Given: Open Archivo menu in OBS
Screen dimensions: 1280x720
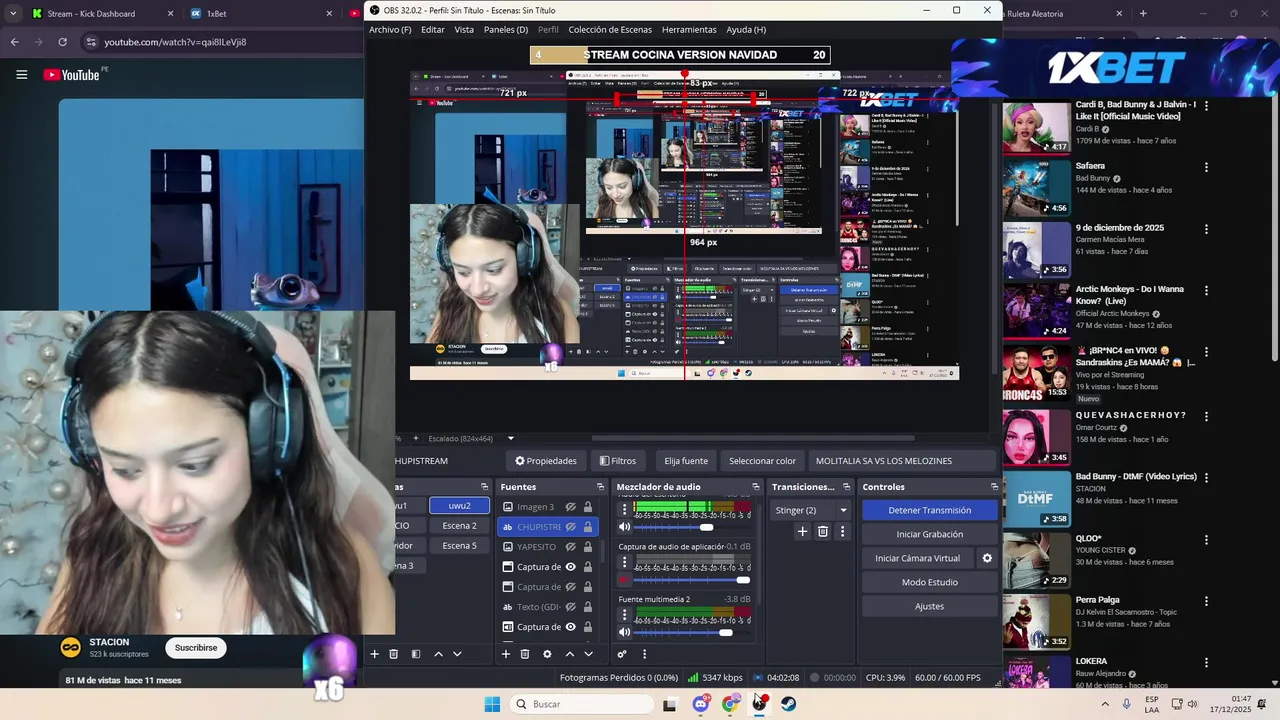Looking at the screenshot, I should click(x=390, y=30).
